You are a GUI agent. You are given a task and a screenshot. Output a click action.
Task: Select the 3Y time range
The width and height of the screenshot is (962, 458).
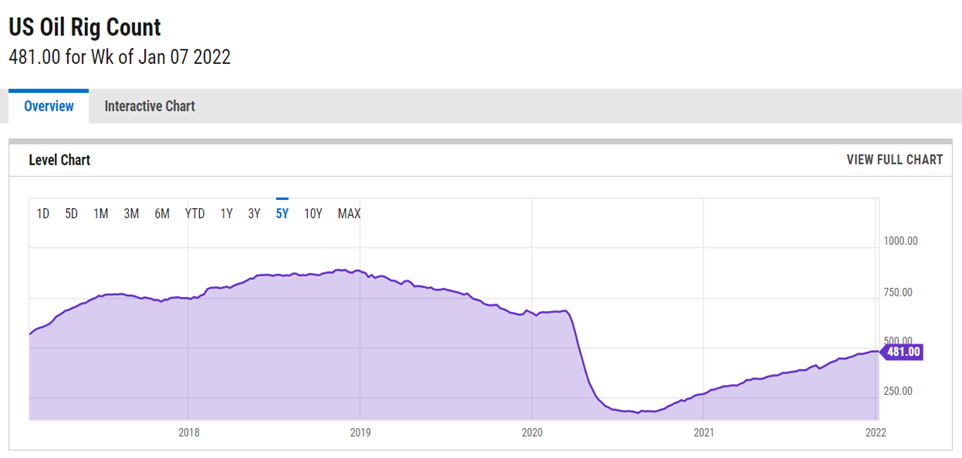pos(255,214)
